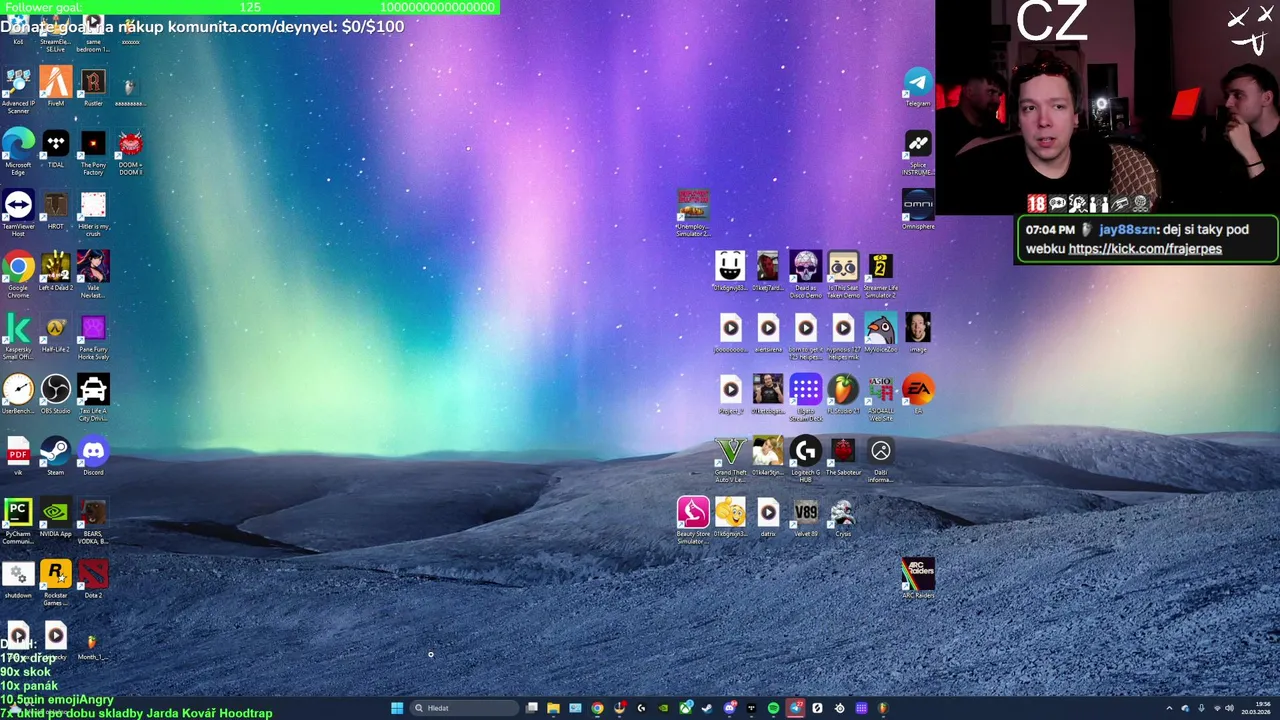Viewport: 1280px width, 720px height.
Task: Open the UserBenchmark desktop shortcut
Action: (x=18, y=394)
